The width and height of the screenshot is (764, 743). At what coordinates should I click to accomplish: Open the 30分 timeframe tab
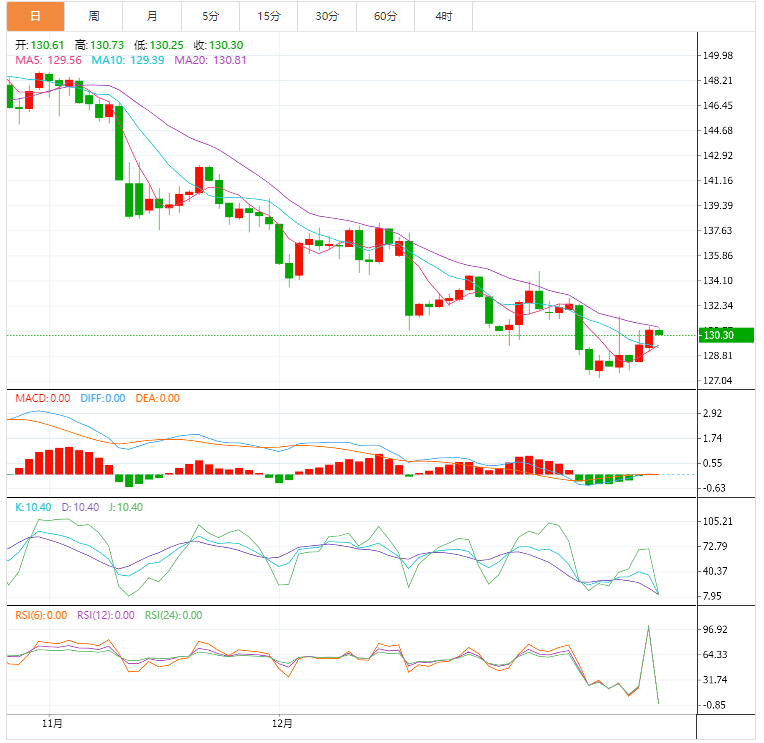[327, 16]
